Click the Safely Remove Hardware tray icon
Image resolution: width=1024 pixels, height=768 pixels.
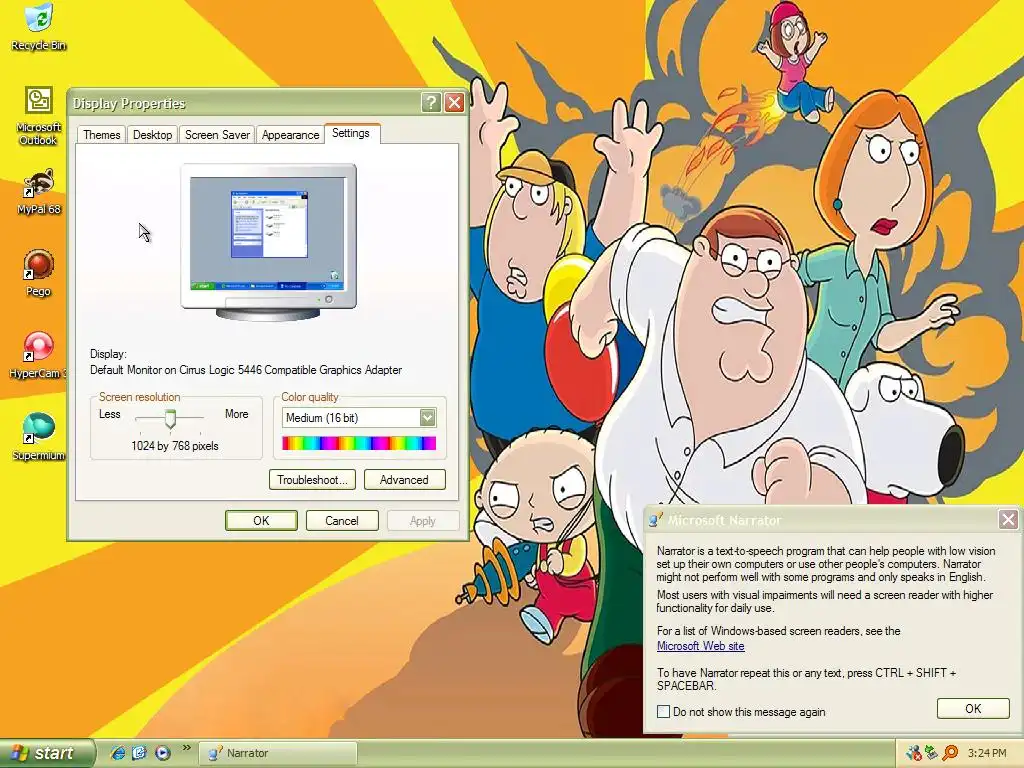931,753
